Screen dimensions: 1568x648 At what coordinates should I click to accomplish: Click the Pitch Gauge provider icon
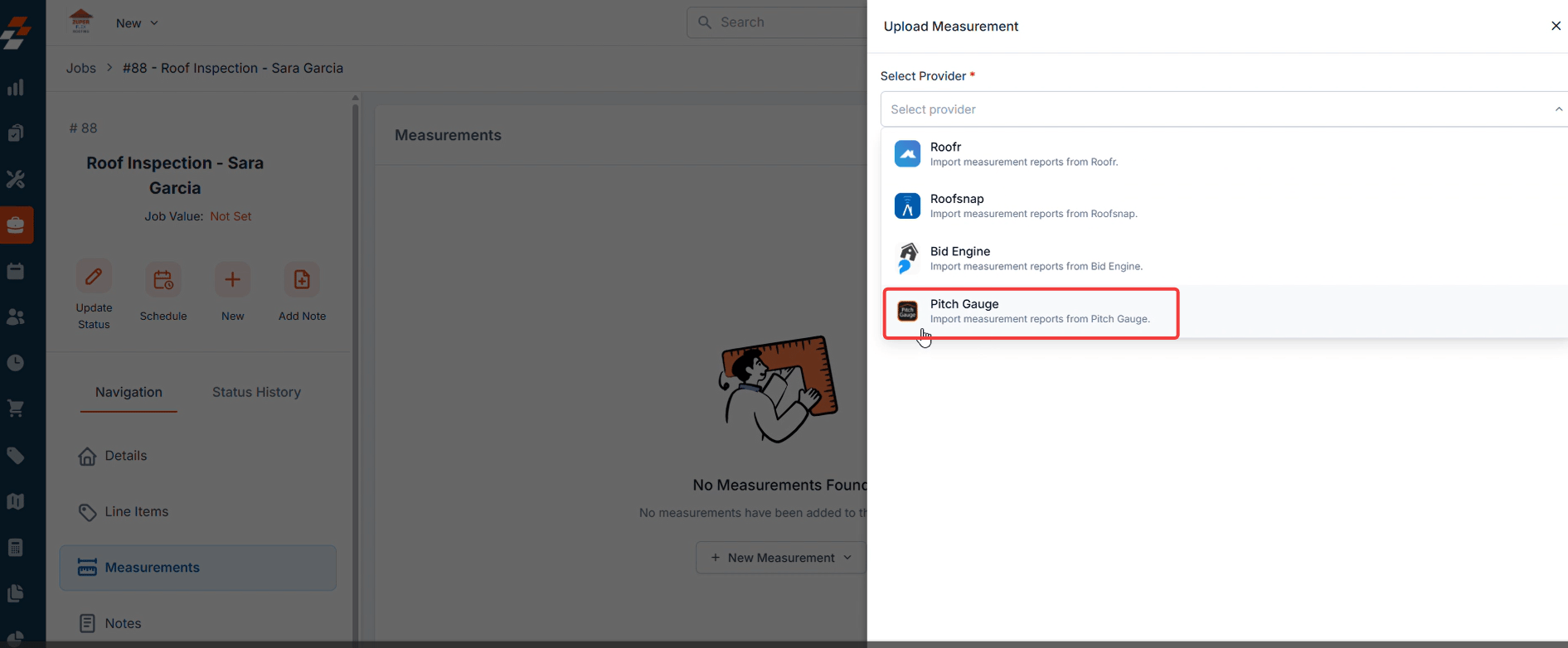(908, 312)
